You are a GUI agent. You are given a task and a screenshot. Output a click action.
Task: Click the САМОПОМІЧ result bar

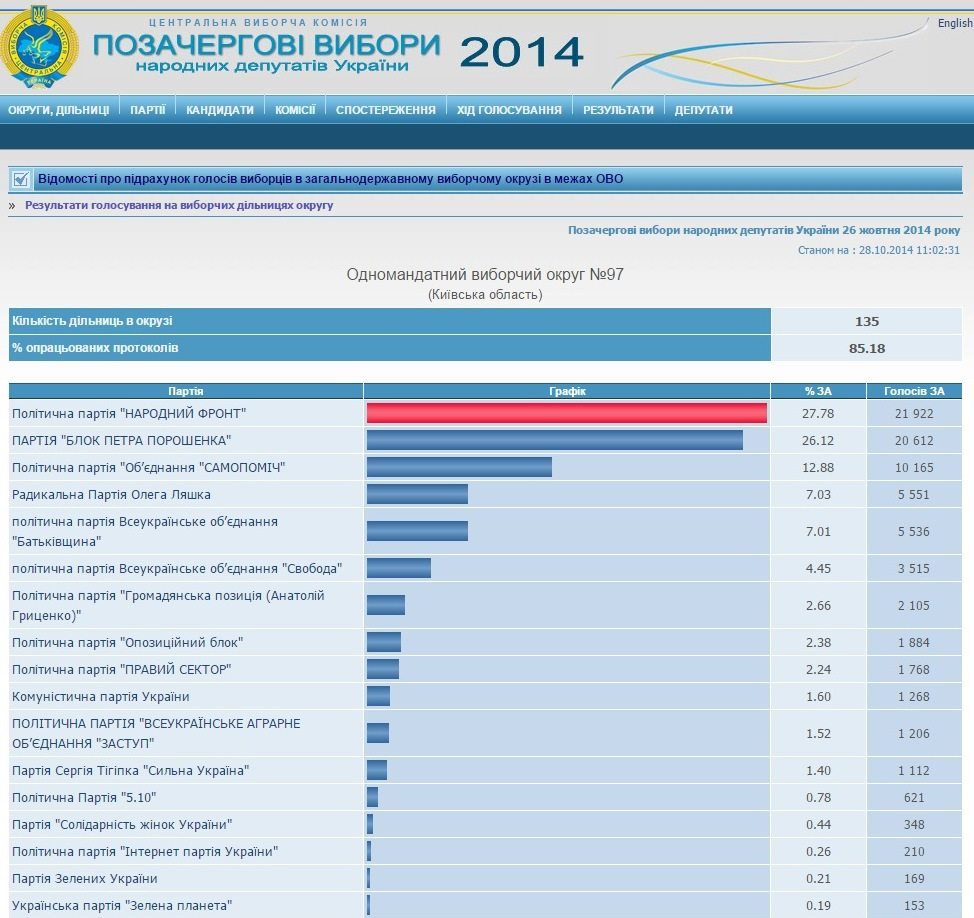(x=459, y=467)
